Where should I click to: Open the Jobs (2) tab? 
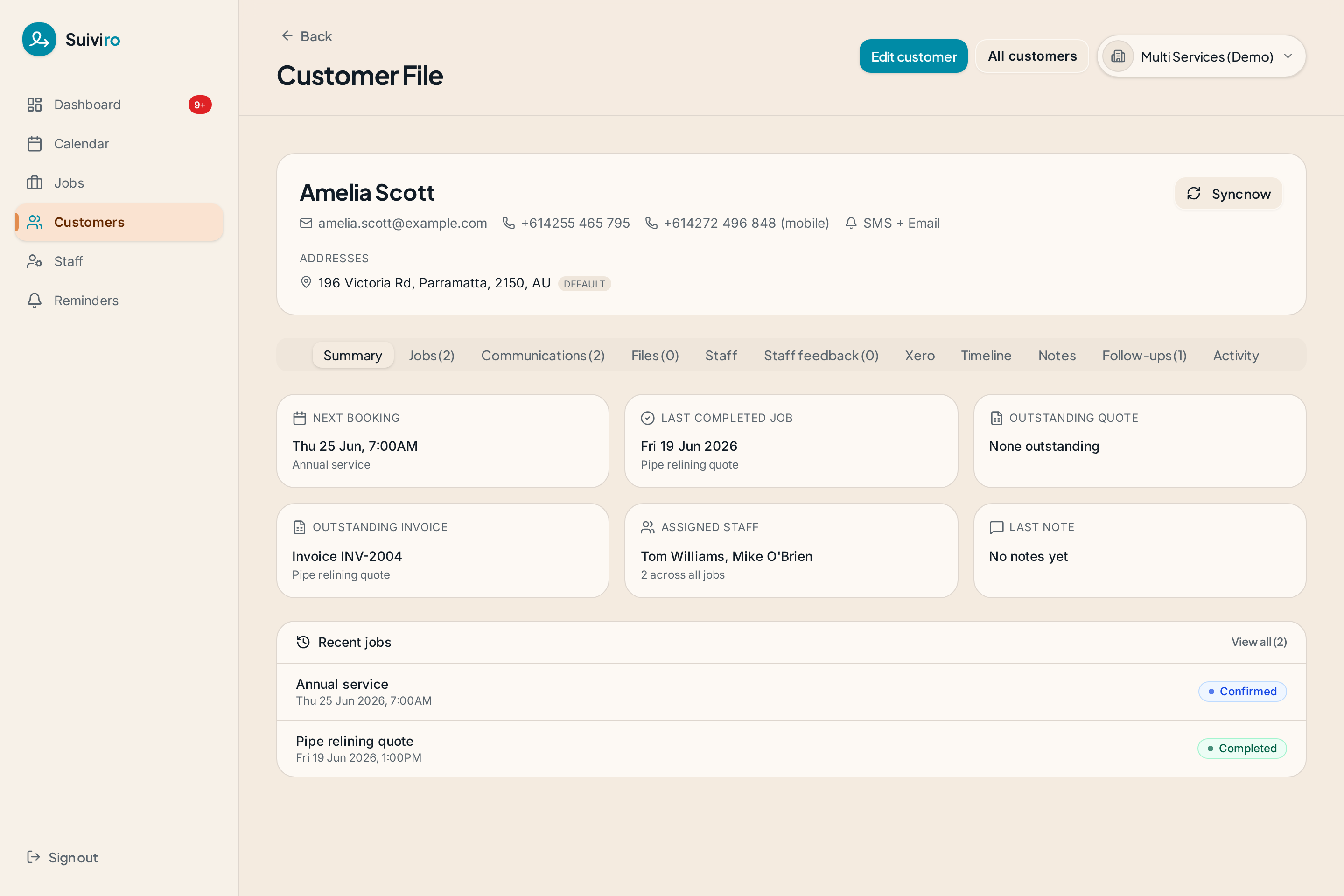coord(431,356)
